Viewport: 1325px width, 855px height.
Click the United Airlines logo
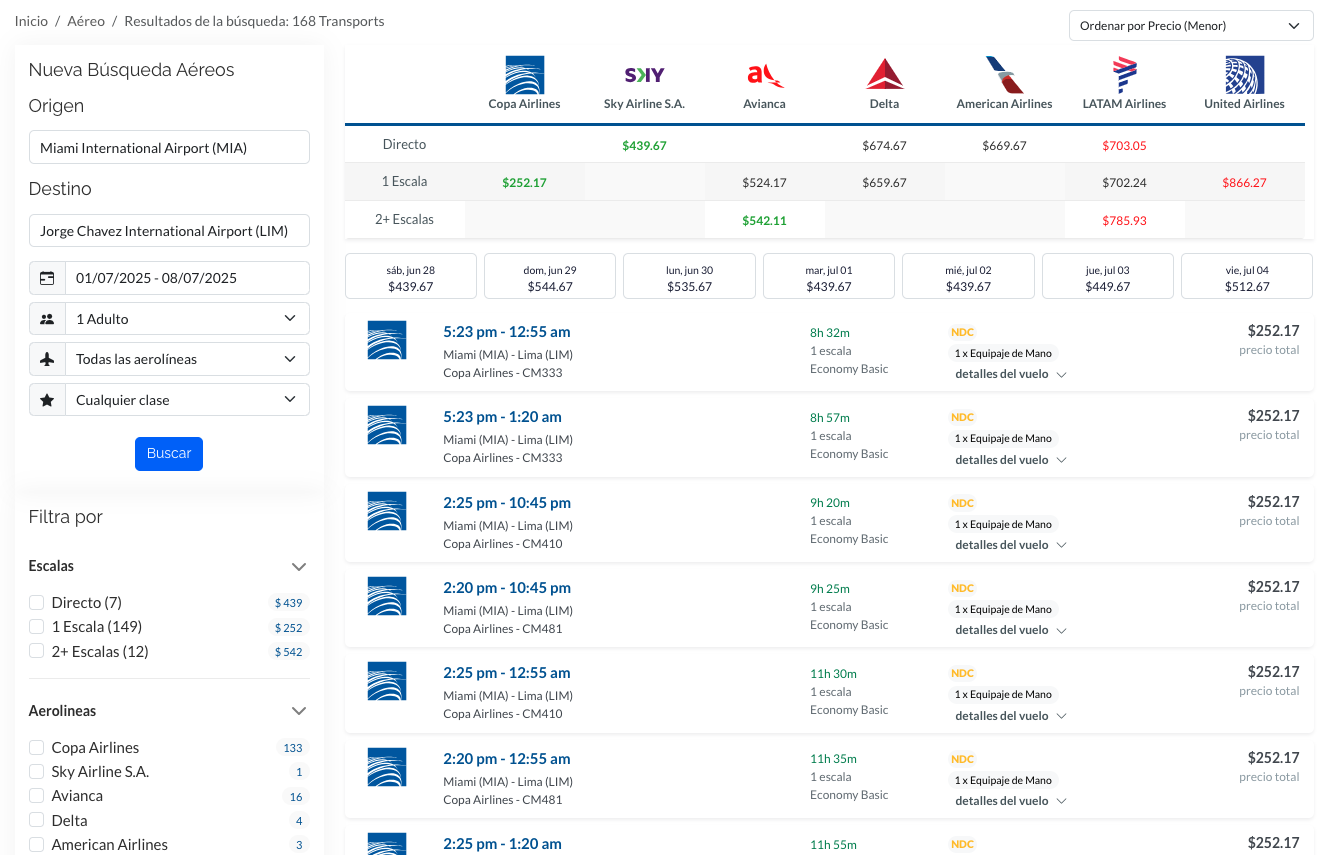click(x=1245, y=75)
